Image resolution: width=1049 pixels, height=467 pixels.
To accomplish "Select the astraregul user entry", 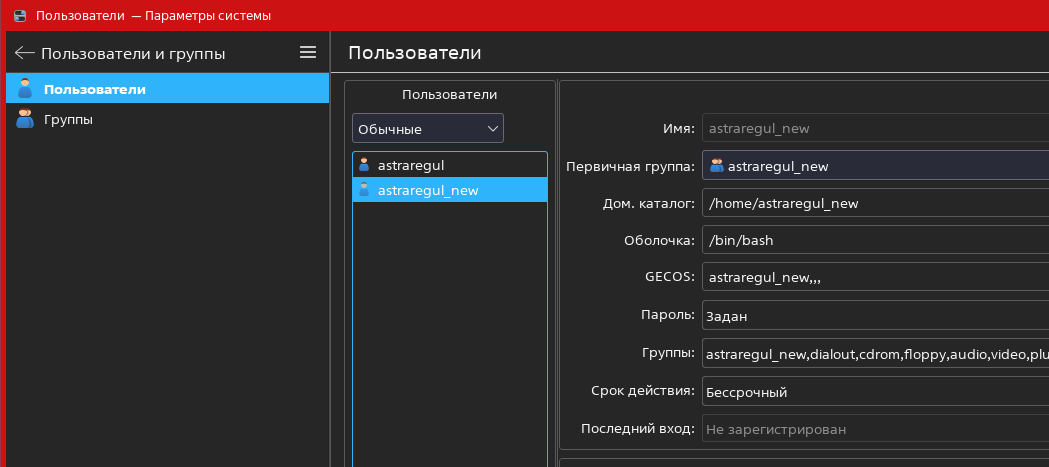I will (411, 165).
